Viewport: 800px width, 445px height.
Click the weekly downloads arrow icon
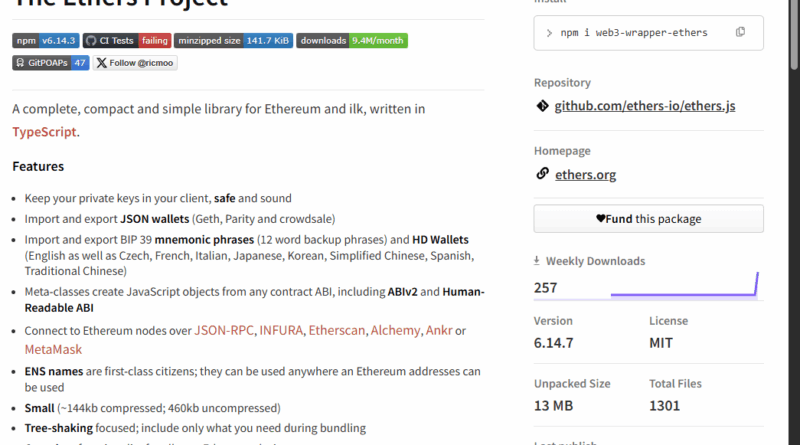click(537, 261)
